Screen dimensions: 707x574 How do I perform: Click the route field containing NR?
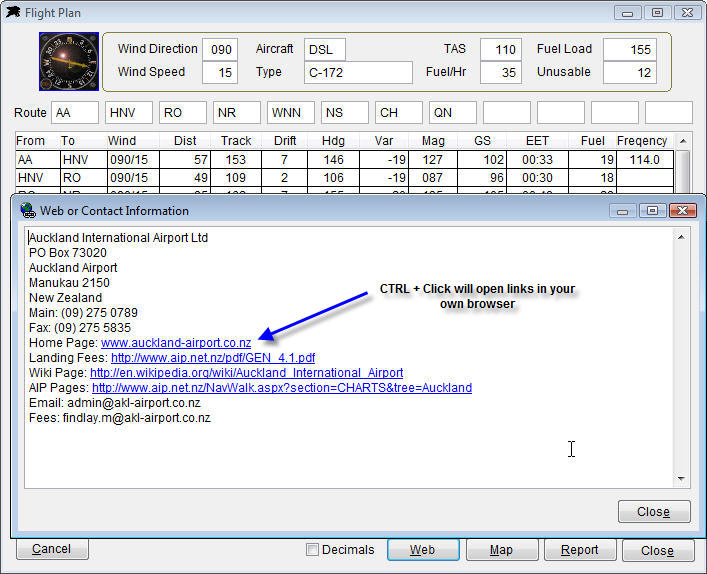237,112
